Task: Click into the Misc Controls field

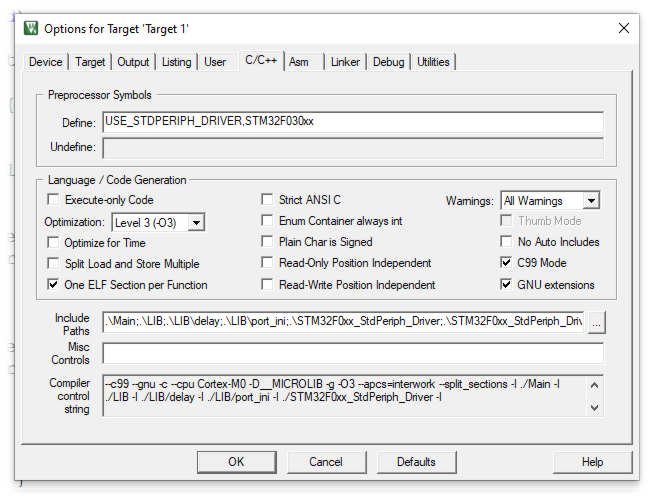Action: [x=353, y=353]
